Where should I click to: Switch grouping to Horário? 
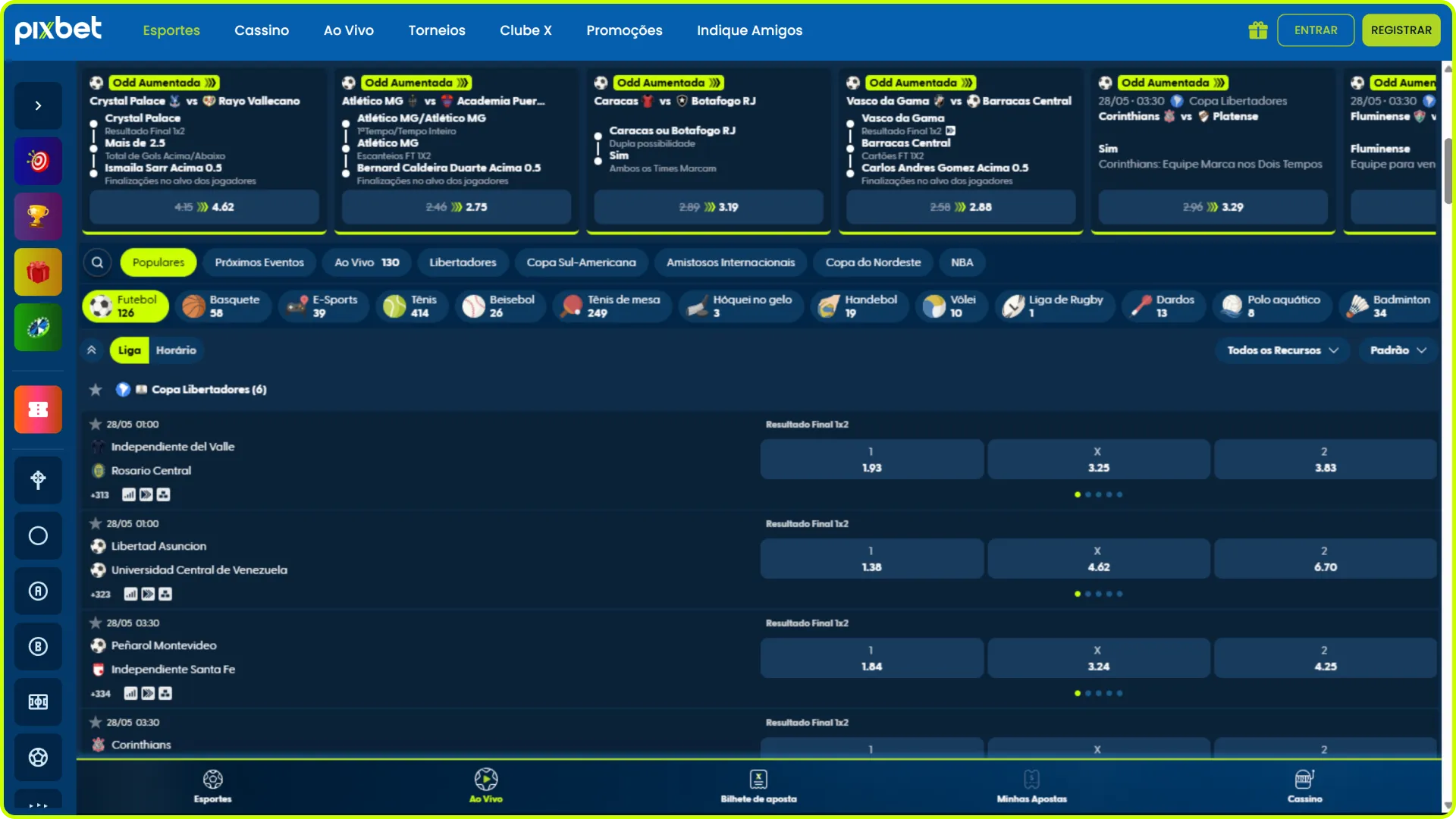176,350
